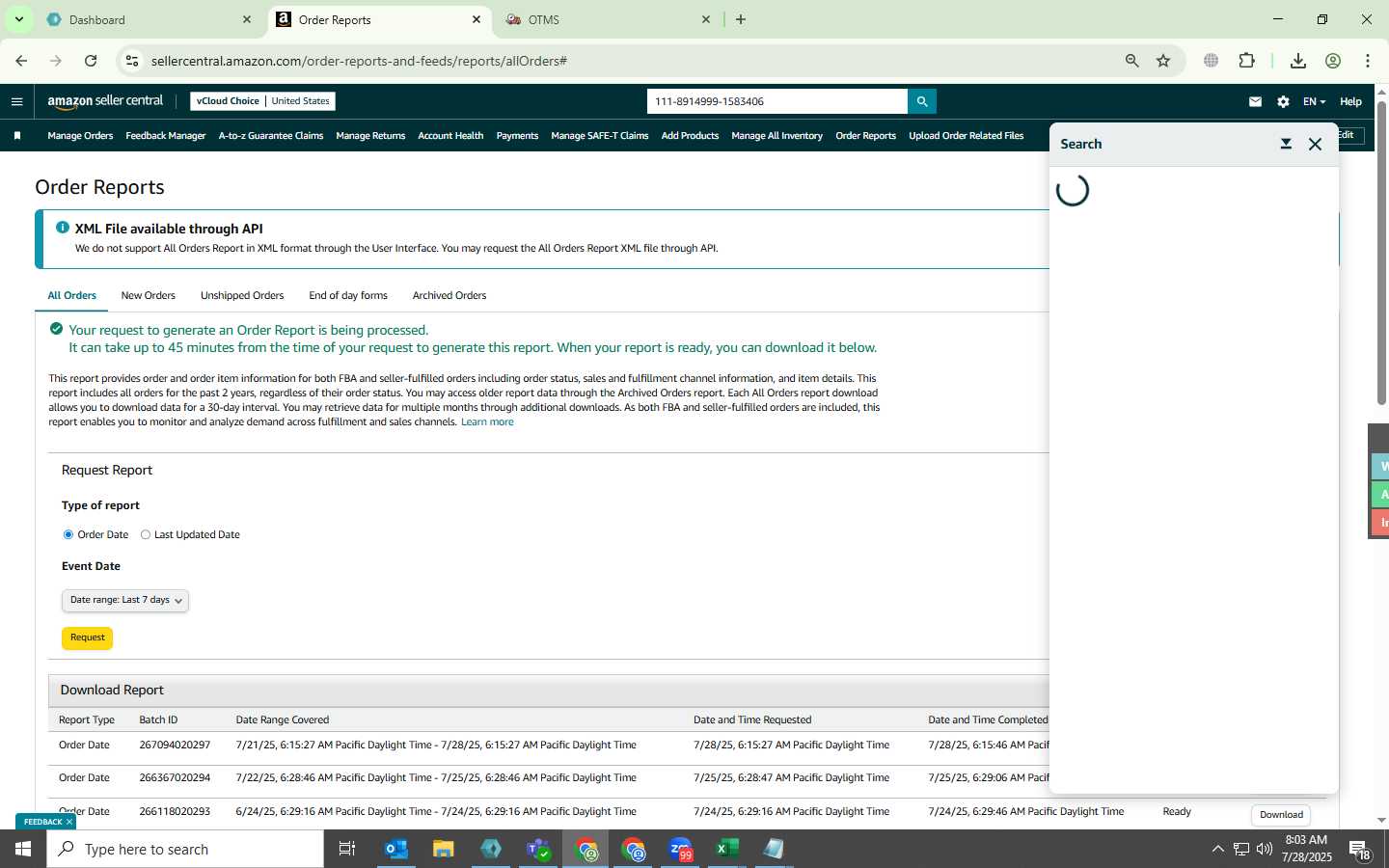1389x868 pixels.
Task: Click the bookmark flag icon before Manage Orders
Action: 17,136
